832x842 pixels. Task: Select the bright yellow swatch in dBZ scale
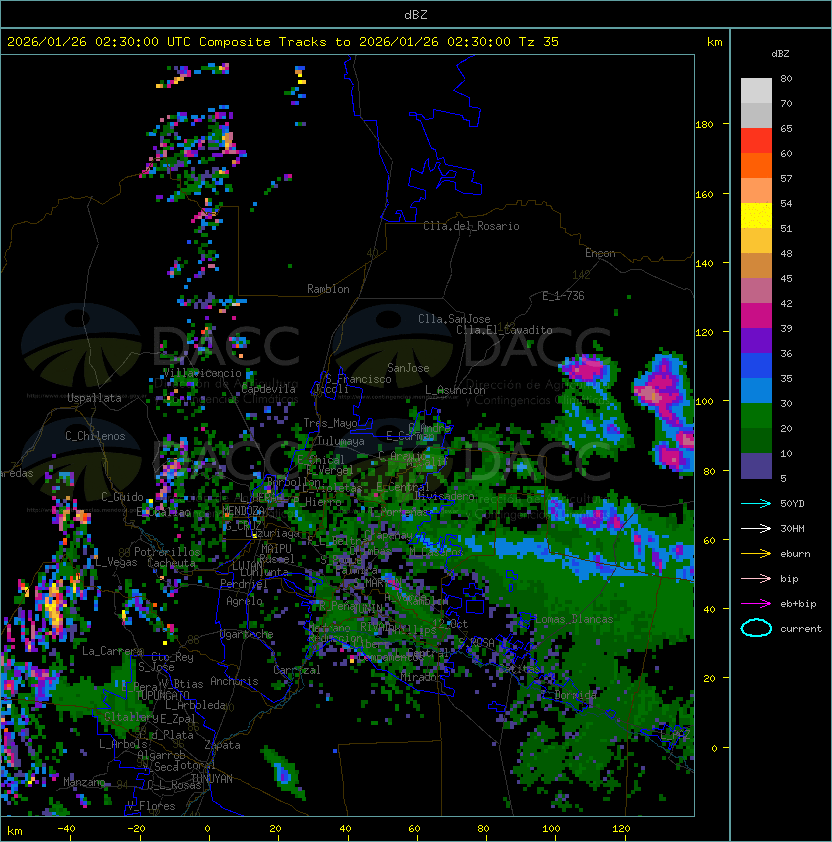tap(756, 216)
